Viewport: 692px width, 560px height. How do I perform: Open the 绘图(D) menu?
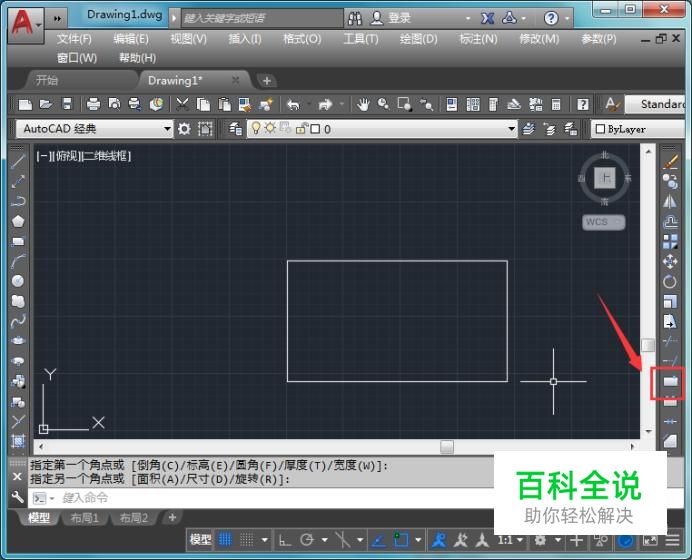coord(418,39)
